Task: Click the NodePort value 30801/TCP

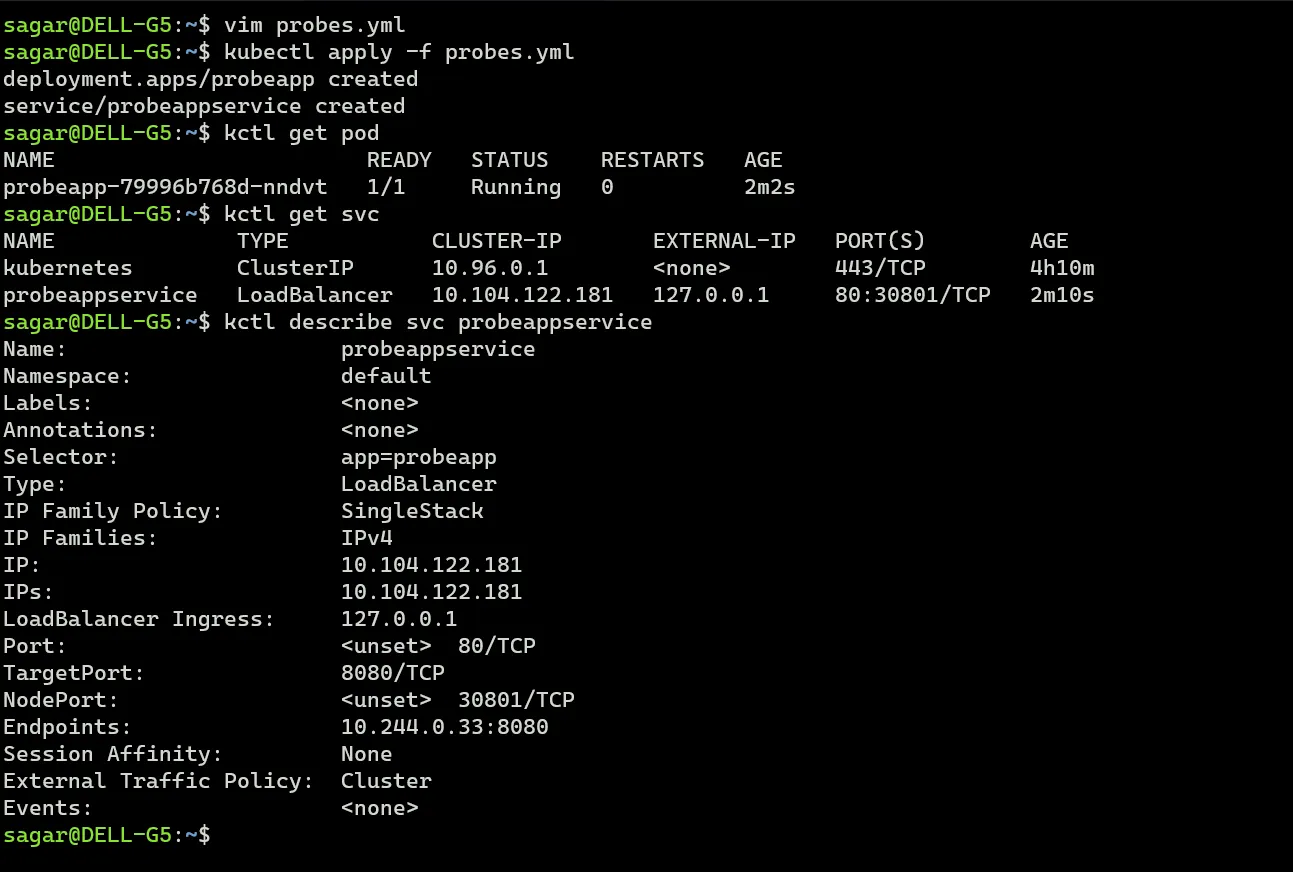Action: [x=516, y=700]
